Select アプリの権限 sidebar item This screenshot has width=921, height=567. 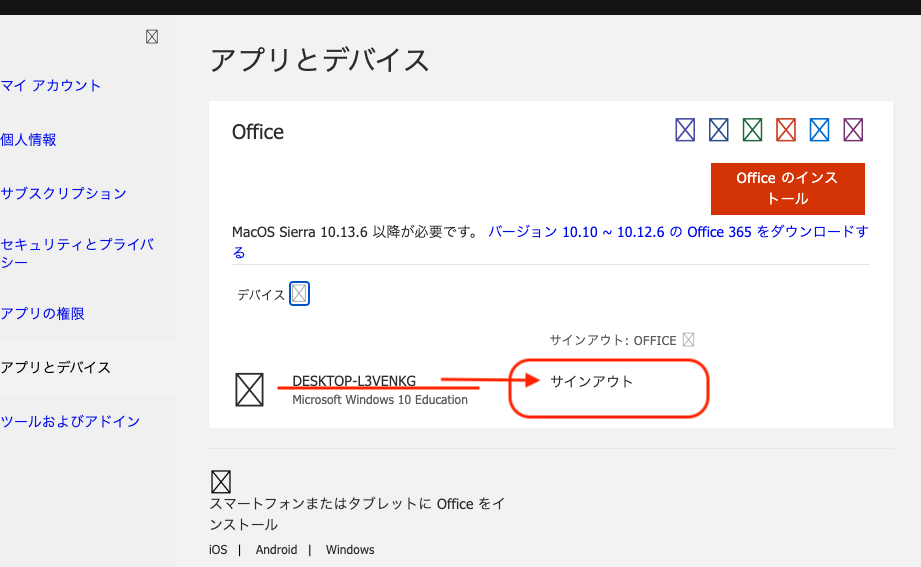[42, 314]
